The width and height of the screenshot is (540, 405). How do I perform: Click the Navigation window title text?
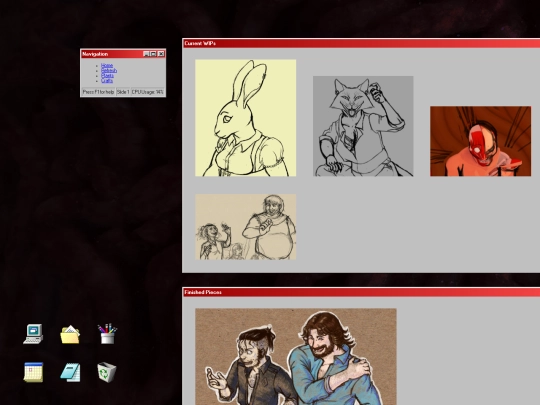95,54
